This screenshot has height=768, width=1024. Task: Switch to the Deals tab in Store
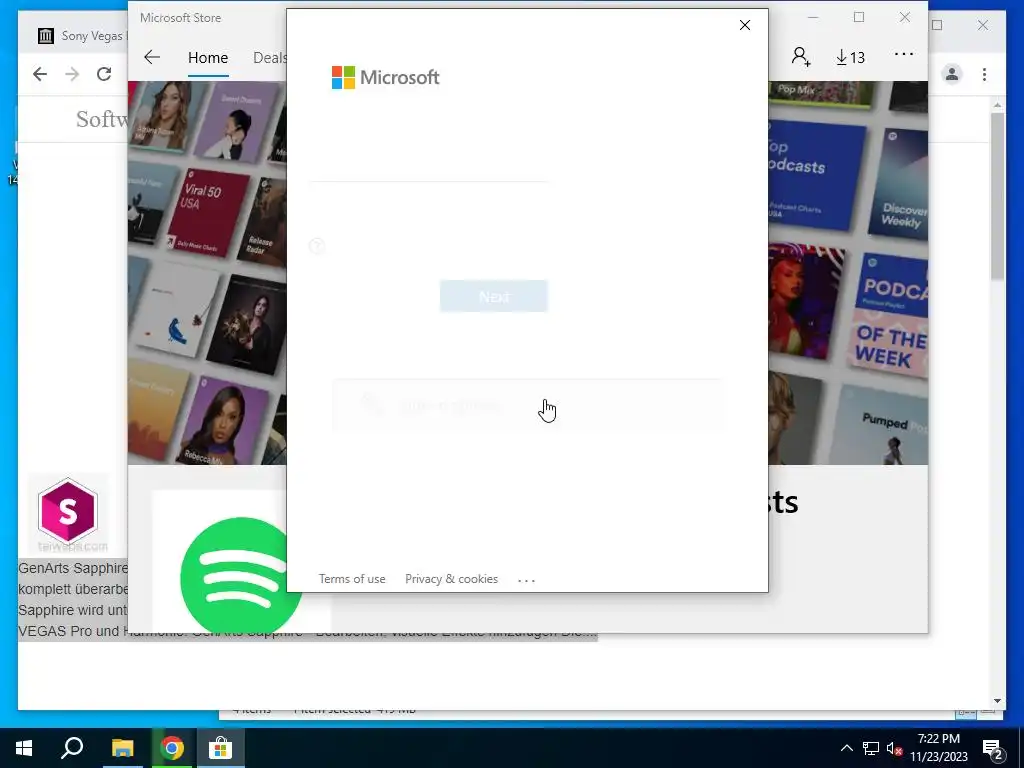[x=270, y=57]
